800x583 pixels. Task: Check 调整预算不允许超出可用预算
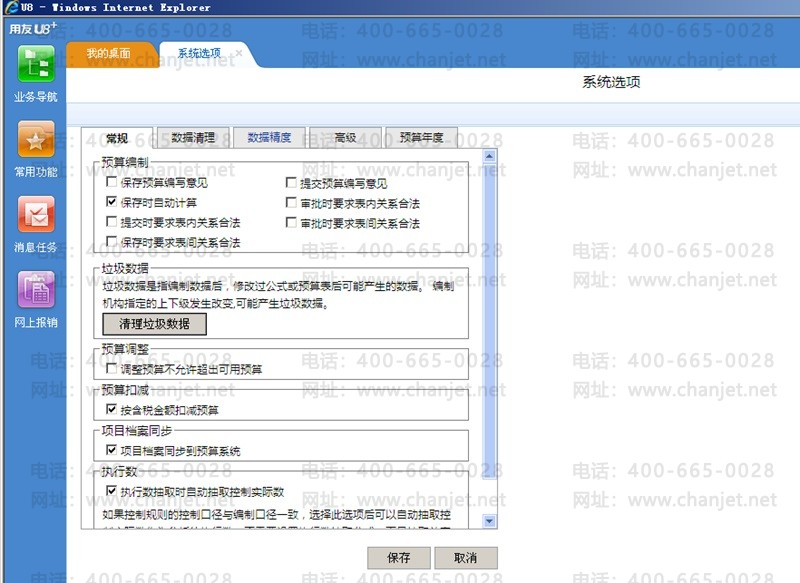click(x=112, y=369)
